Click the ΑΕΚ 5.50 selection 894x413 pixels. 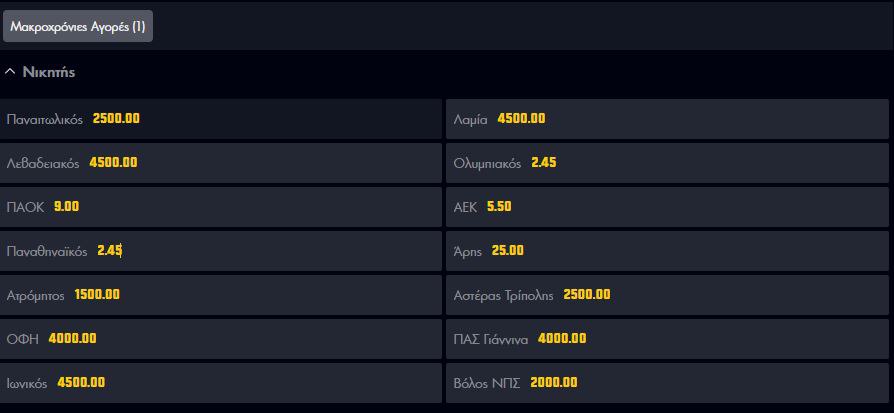(x=668, y=206)
